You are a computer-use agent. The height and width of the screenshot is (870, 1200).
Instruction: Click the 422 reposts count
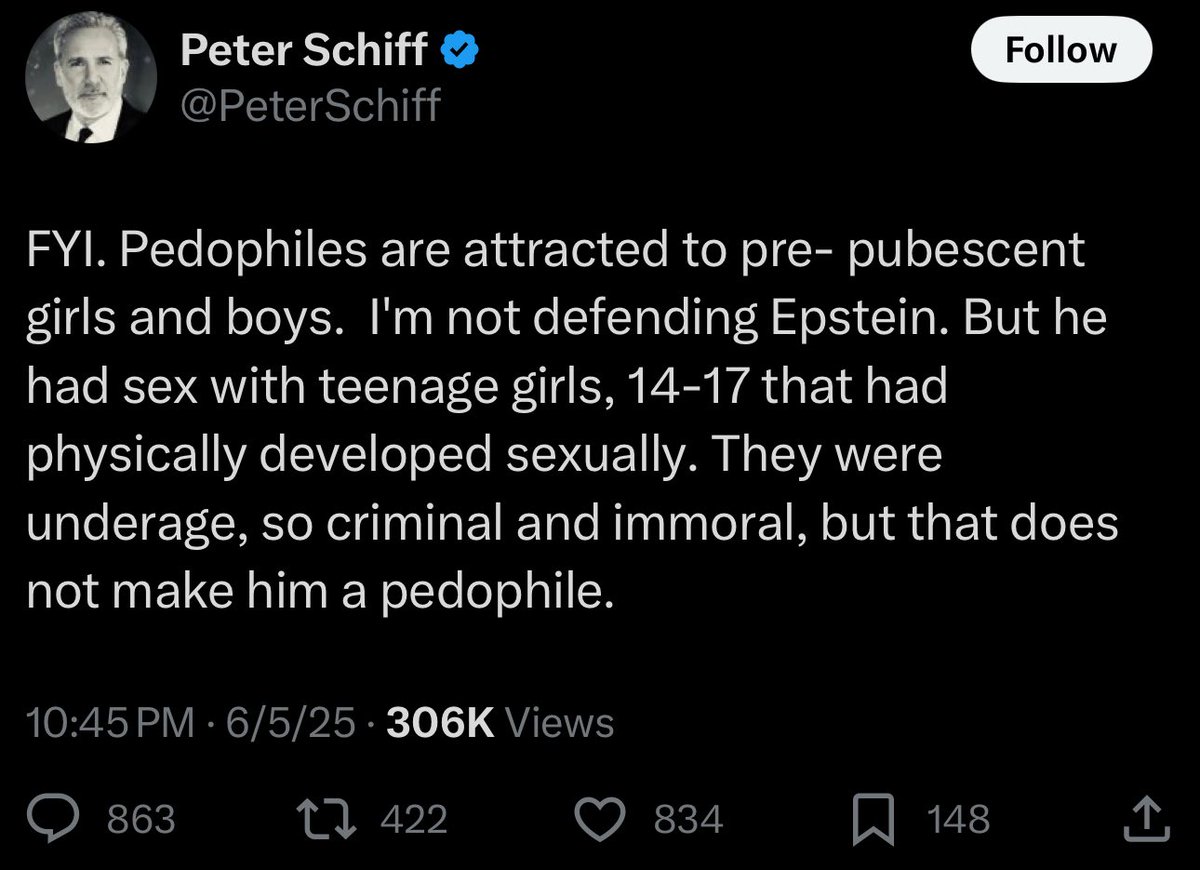point(414,821)
